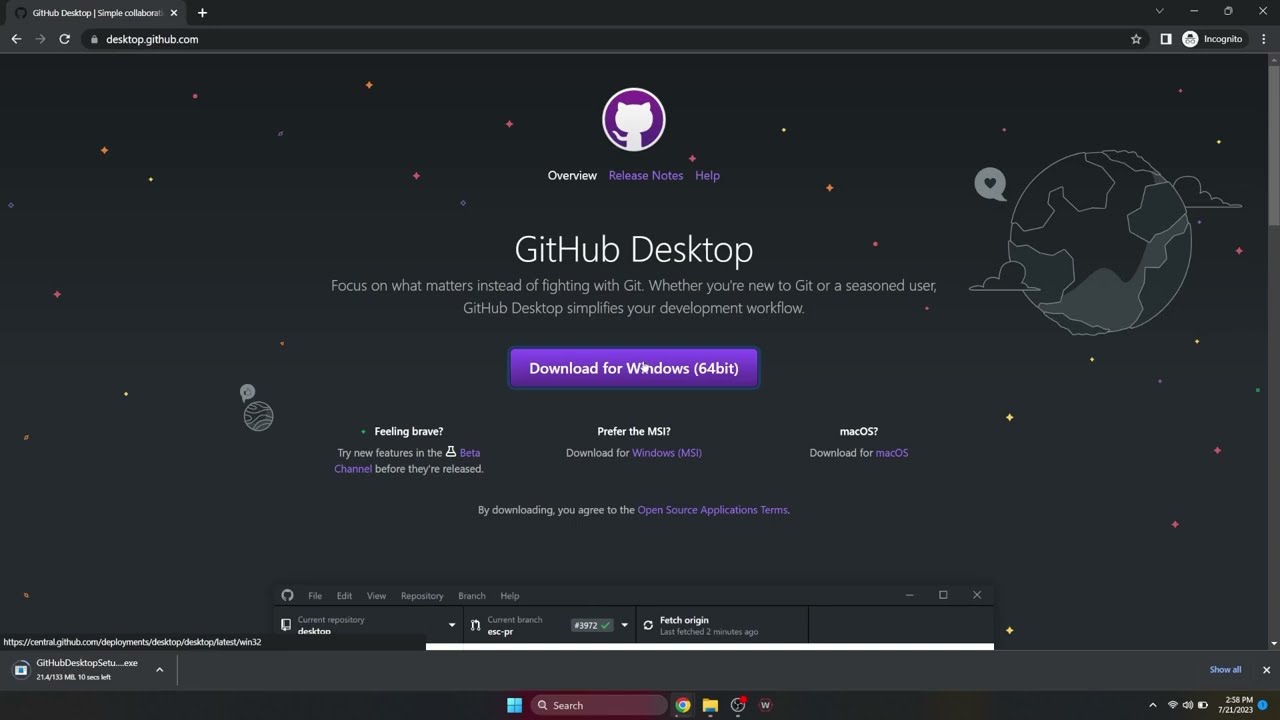Screen dimensions: 1280x720
Task: Open Chrome side panel icon
Action: 1166,39
